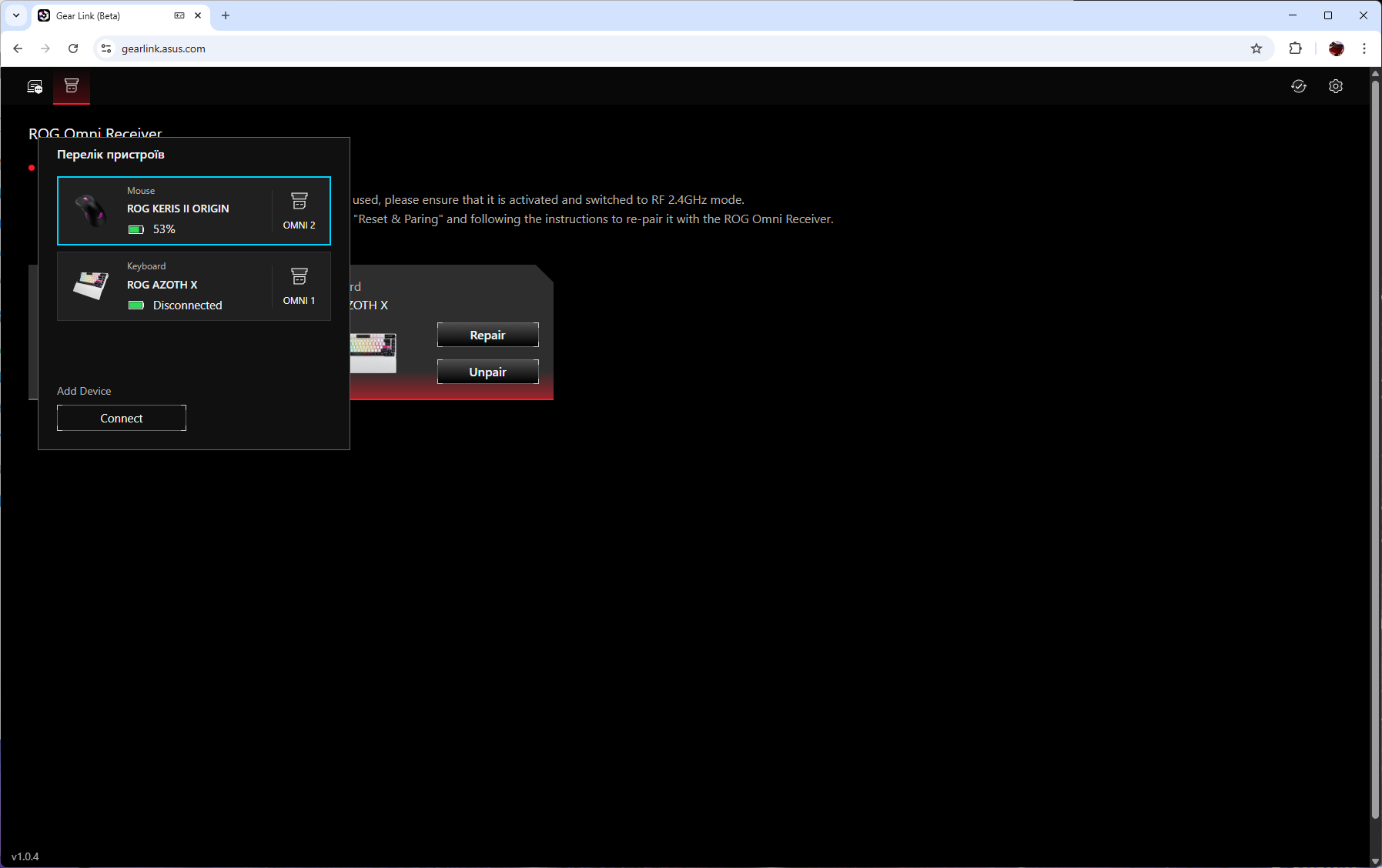Click the OMNI 1 receiver icon
1382x868 pixels.
pos(299,276)
